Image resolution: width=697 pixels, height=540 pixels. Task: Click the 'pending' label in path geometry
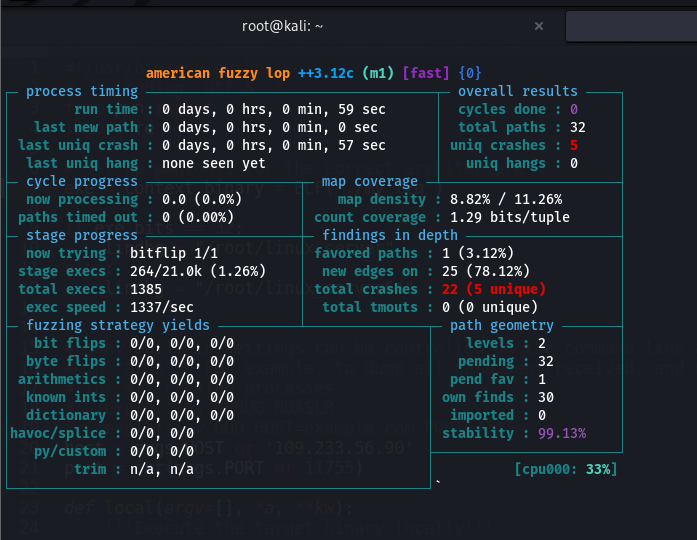click(486, 361)
